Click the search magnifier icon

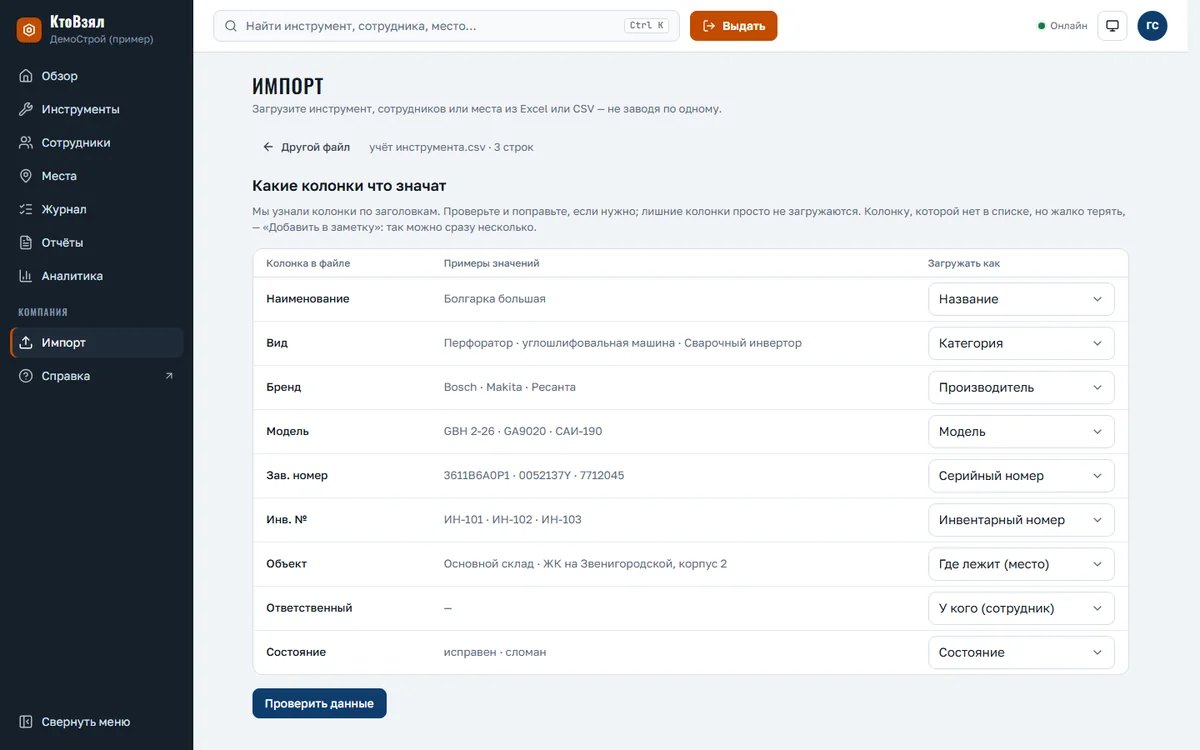coord(231,26)
